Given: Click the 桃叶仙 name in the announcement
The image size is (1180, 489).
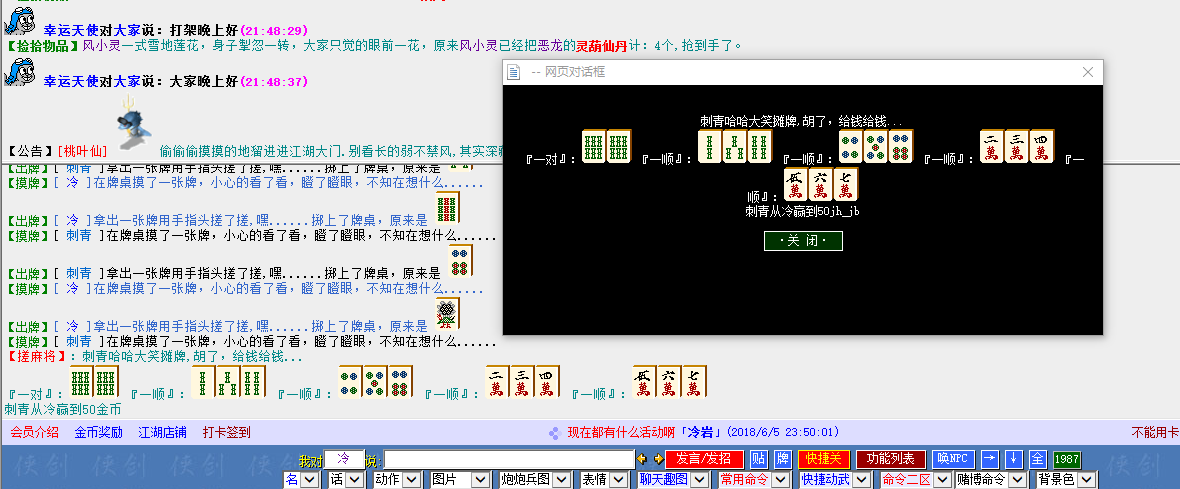Looking at the screenshot, I should (82, 151).
